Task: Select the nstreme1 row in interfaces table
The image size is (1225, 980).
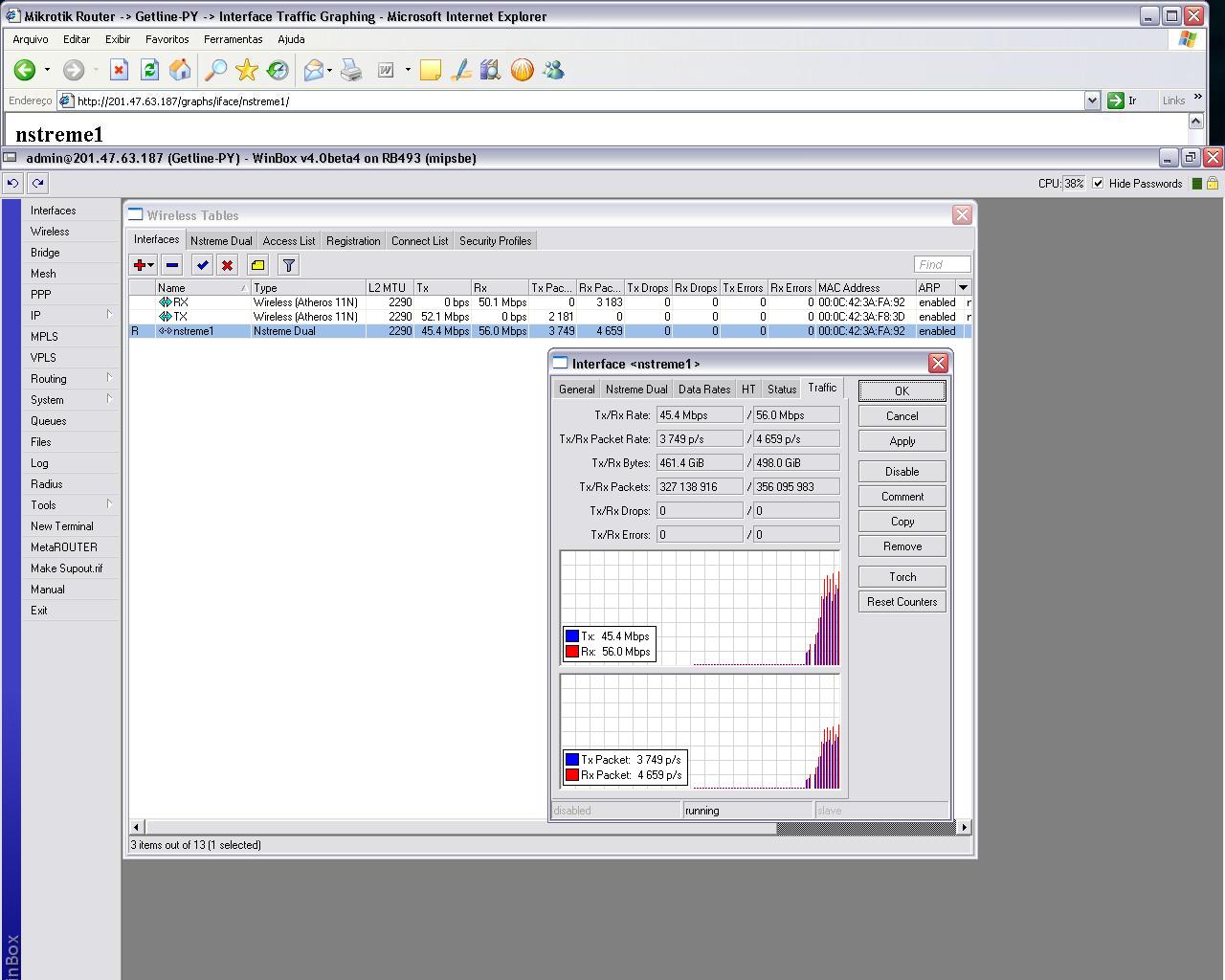Action: point(550,331)
